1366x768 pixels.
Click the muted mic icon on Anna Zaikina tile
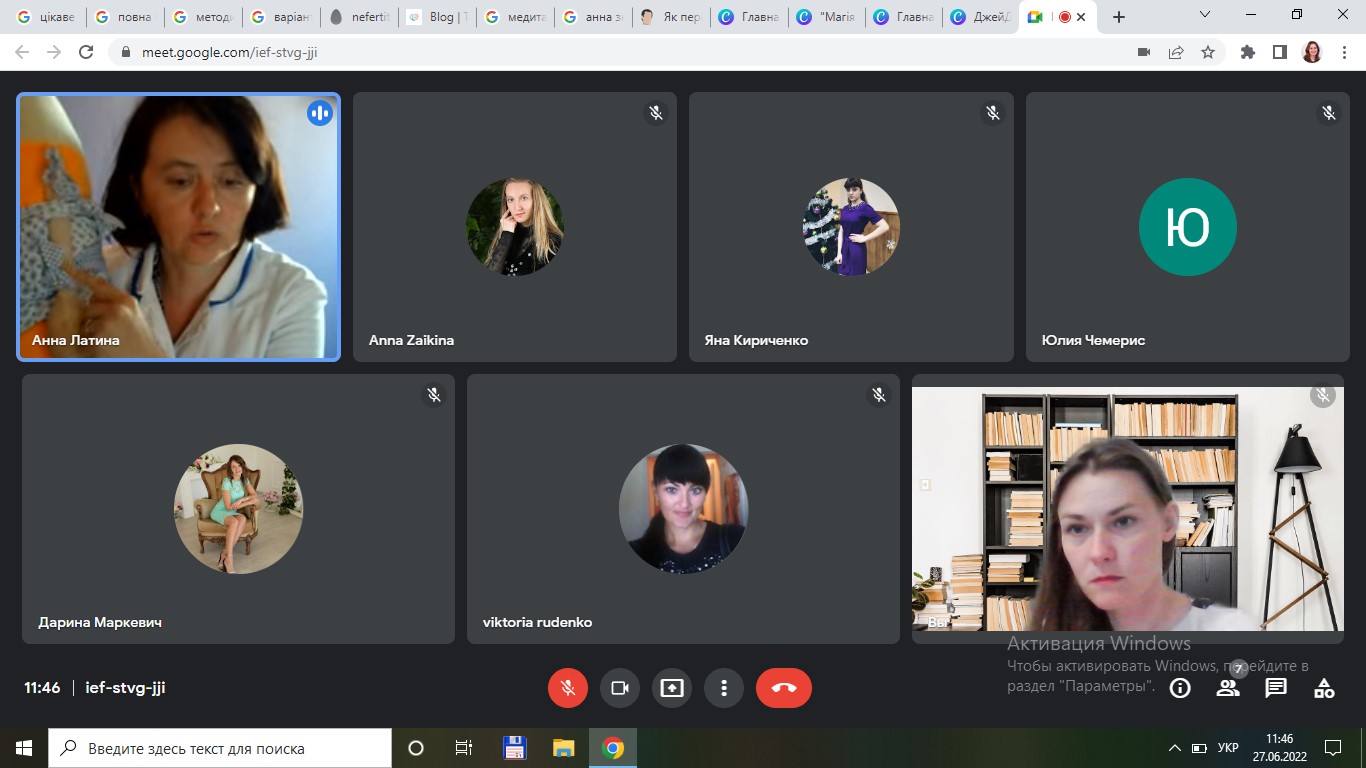pos(656,113)
